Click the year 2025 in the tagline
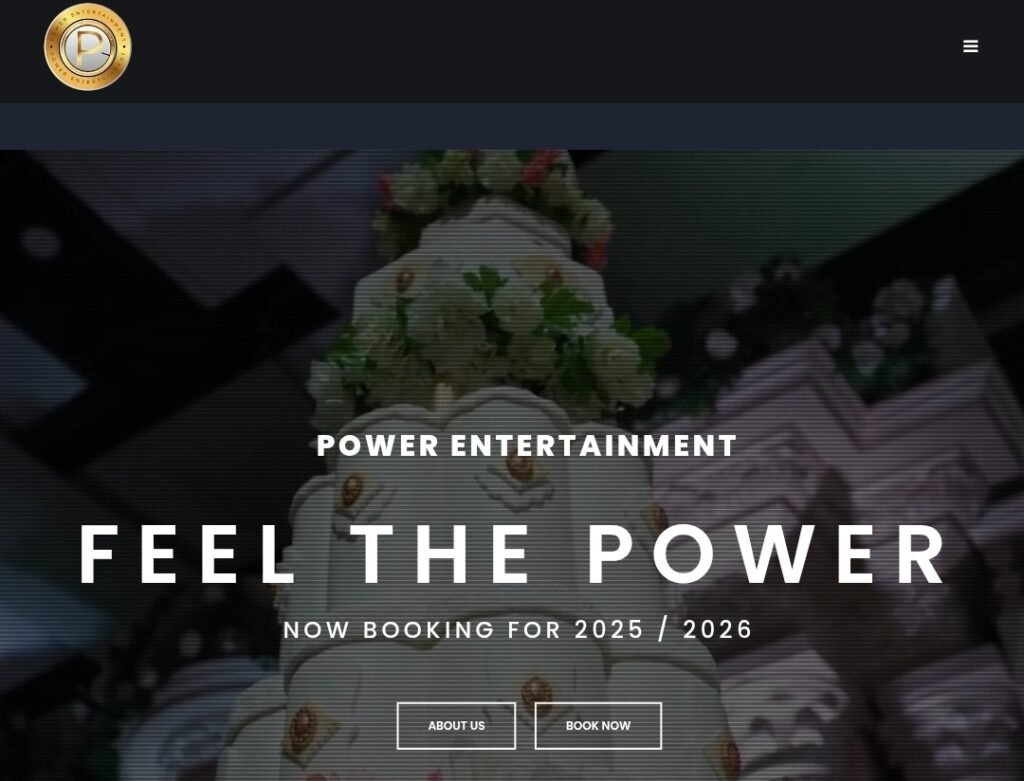The image size is (1024, 781). [609, 630]
